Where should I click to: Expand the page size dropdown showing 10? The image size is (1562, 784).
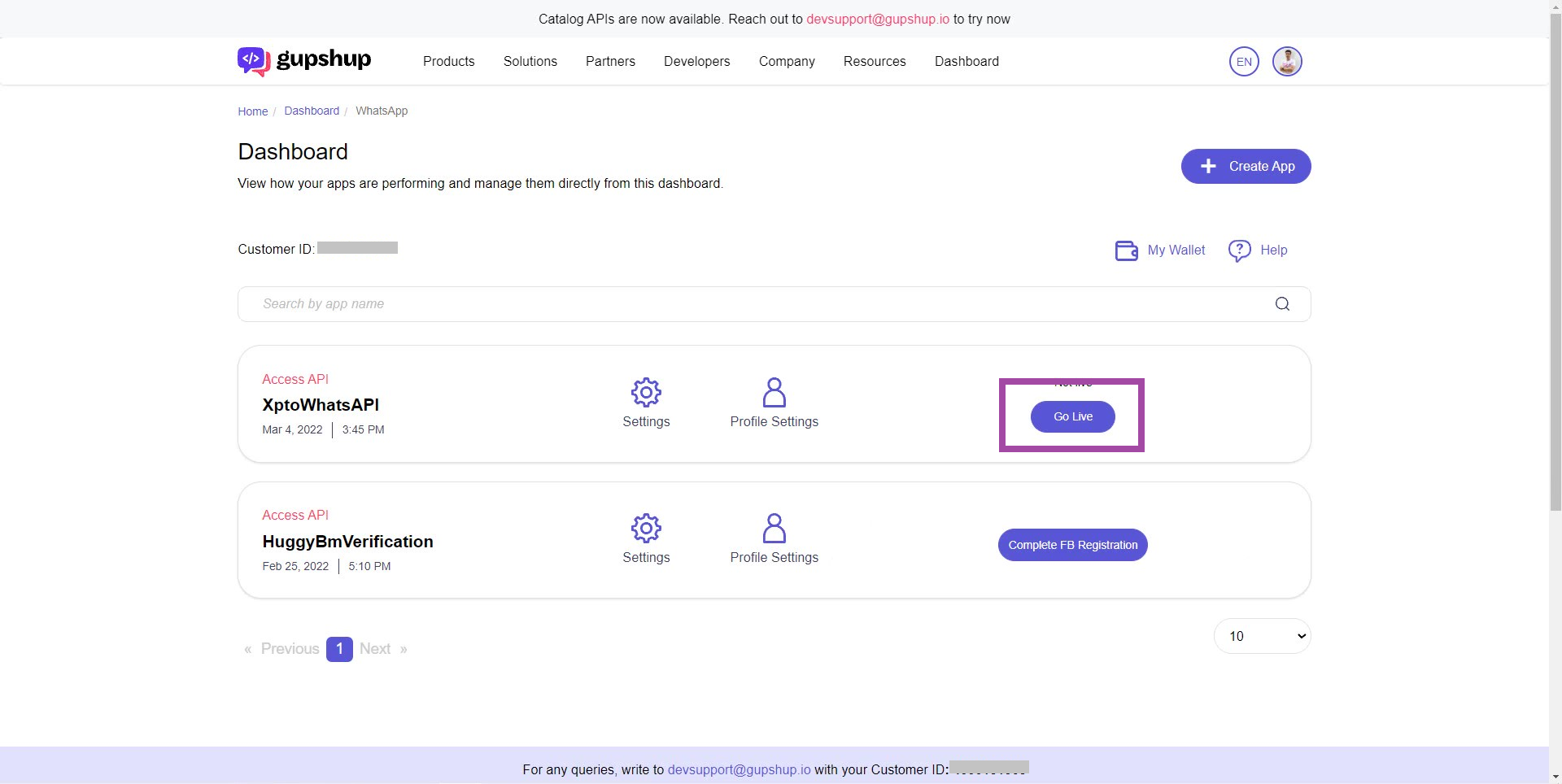1262,636
